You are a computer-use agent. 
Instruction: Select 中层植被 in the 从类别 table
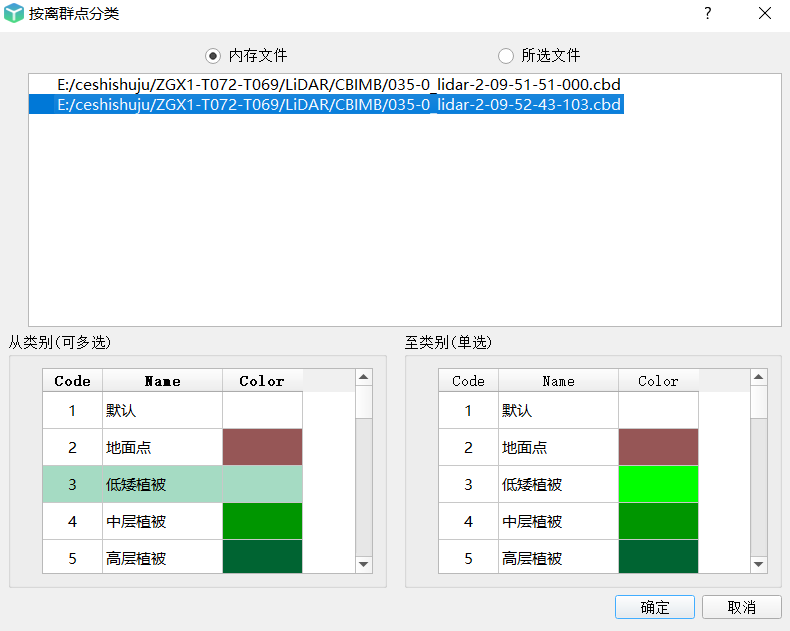pyautogui.click(x=162, y=521)
